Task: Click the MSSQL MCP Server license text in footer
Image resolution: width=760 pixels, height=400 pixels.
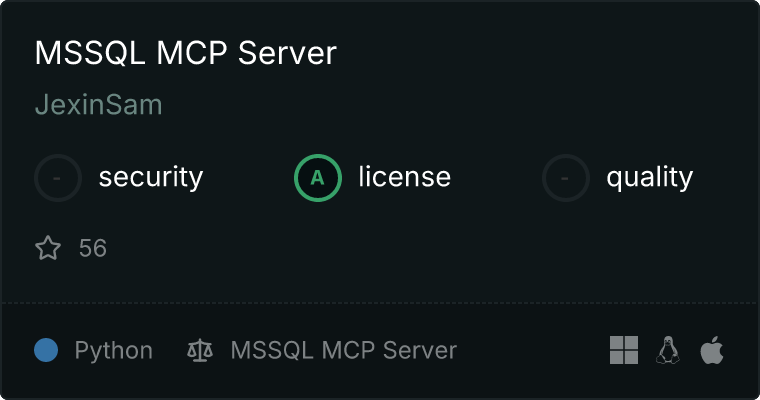Action: 344,350
